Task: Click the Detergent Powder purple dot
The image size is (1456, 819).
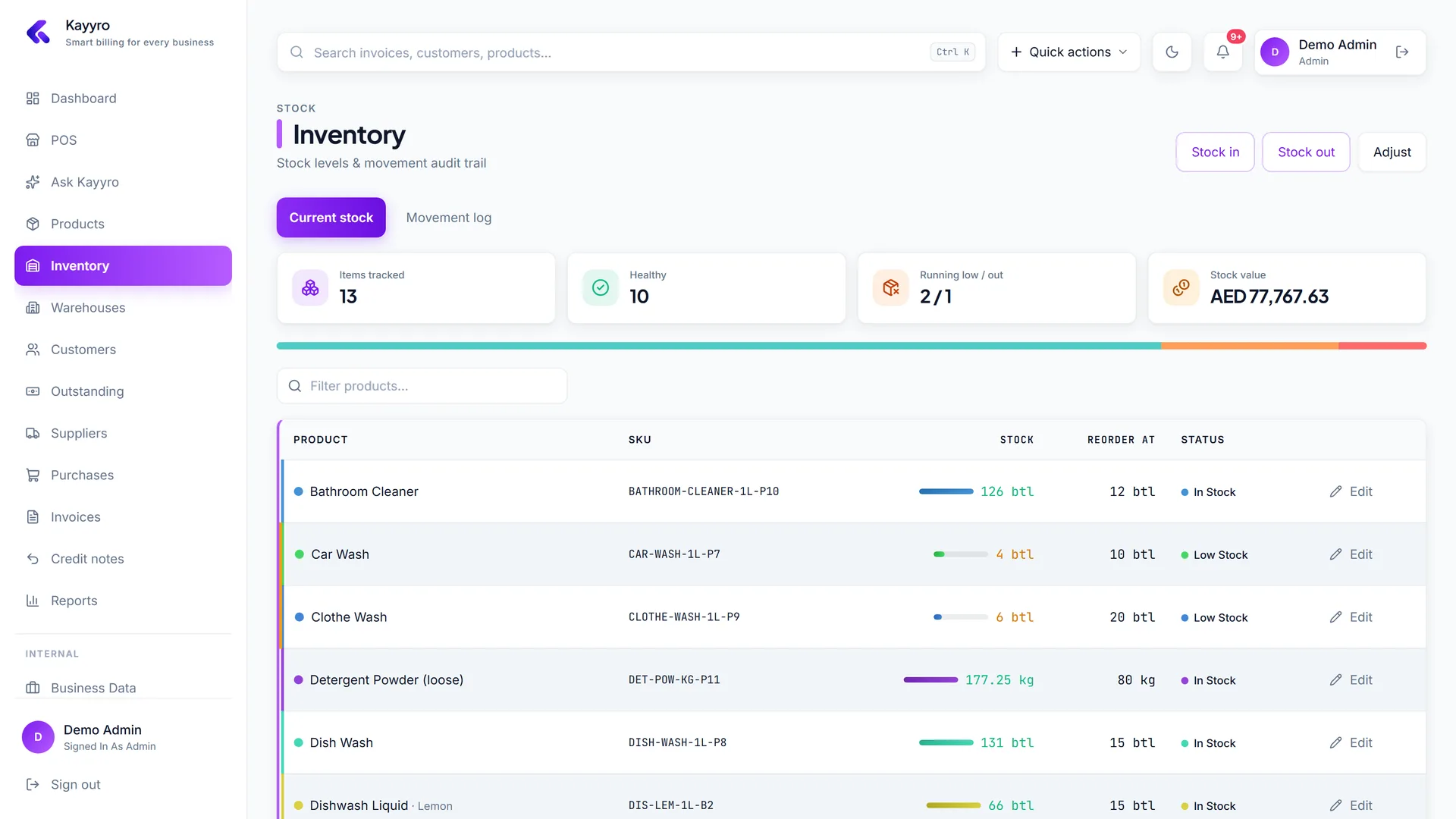Action: coord(298,680)
